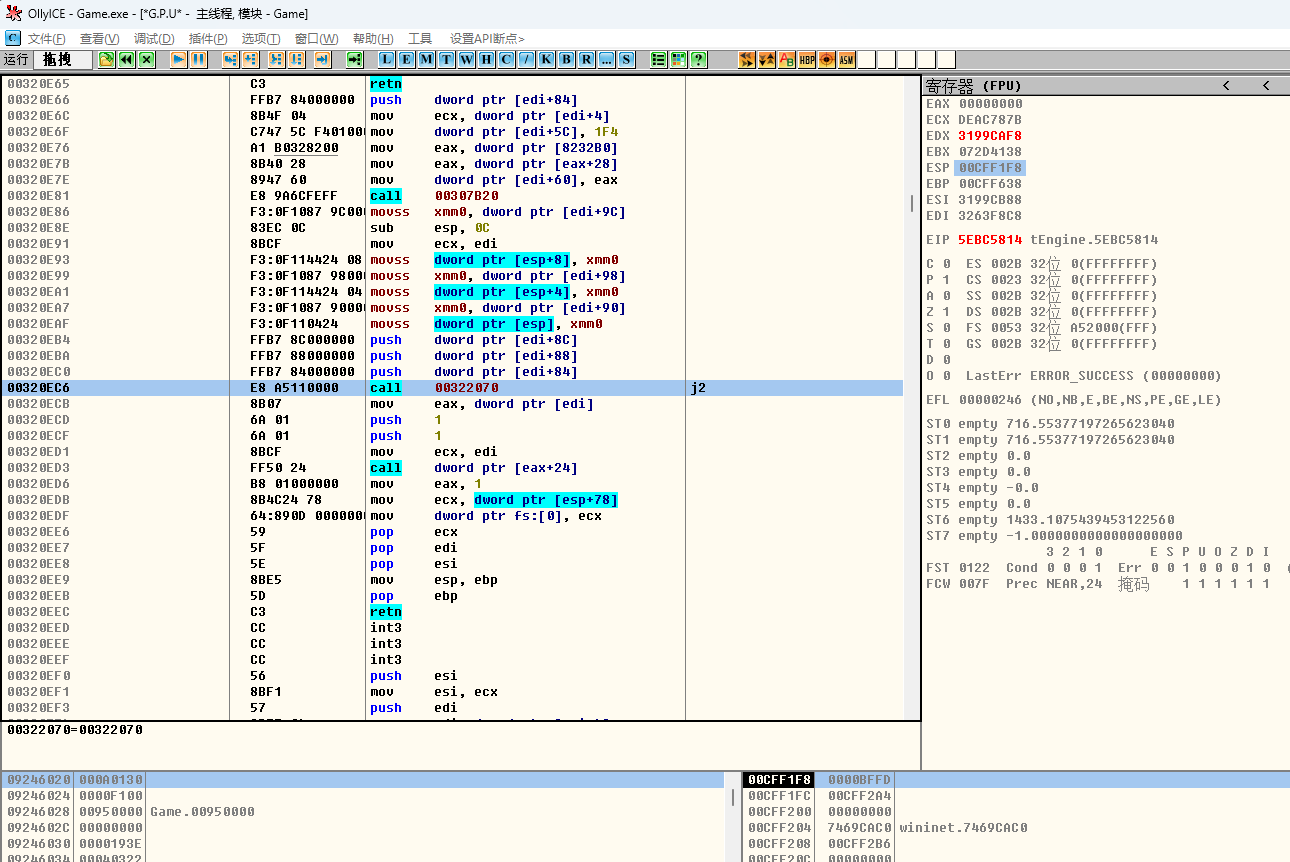This screenshot has height=862, width=1290.
Task: Open the 插件(P) menu
Action: (x=208, y=38)
